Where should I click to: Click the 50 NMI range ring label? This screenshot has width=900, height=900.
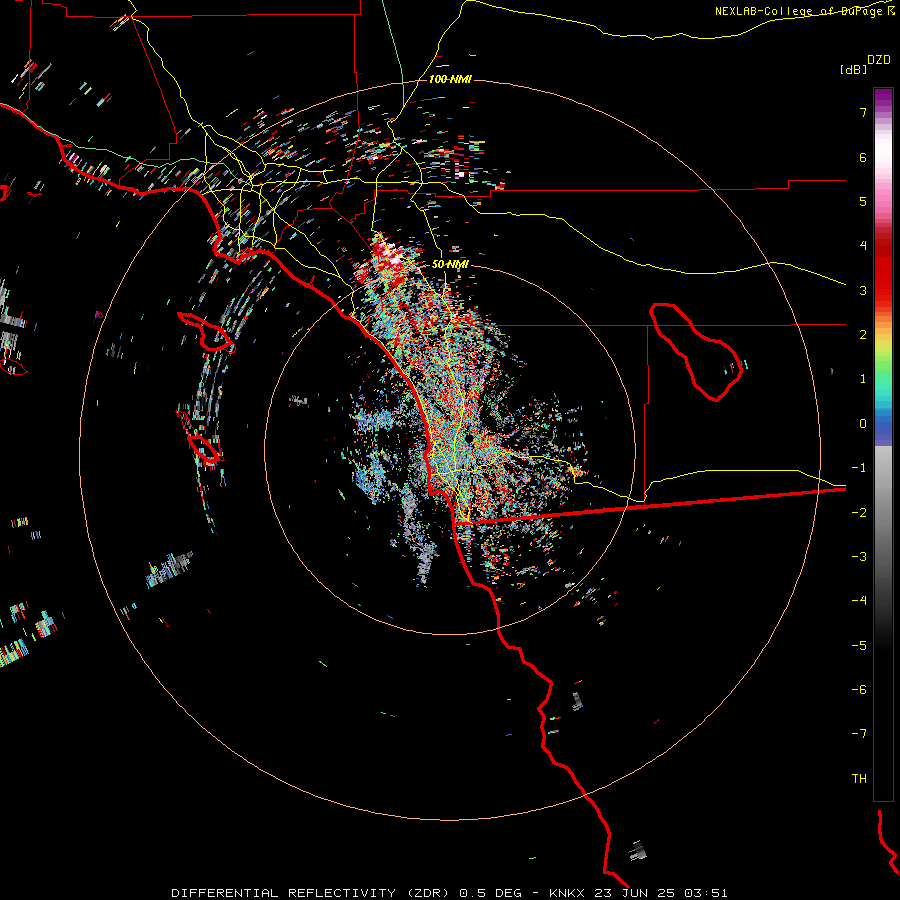[x=450, y=264]
